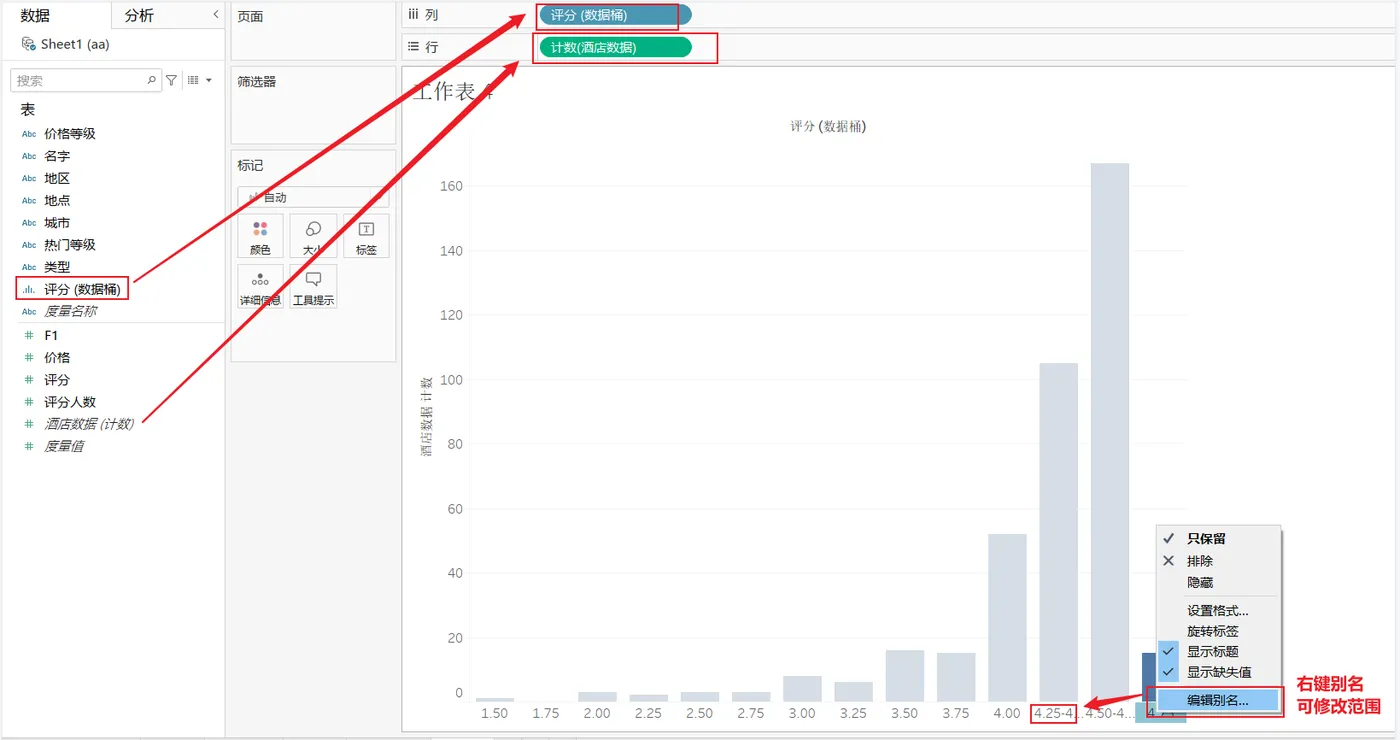1400x740 pixels.
Task: Click the bar above the 3.00 label
Action: [x=802, y=688]
